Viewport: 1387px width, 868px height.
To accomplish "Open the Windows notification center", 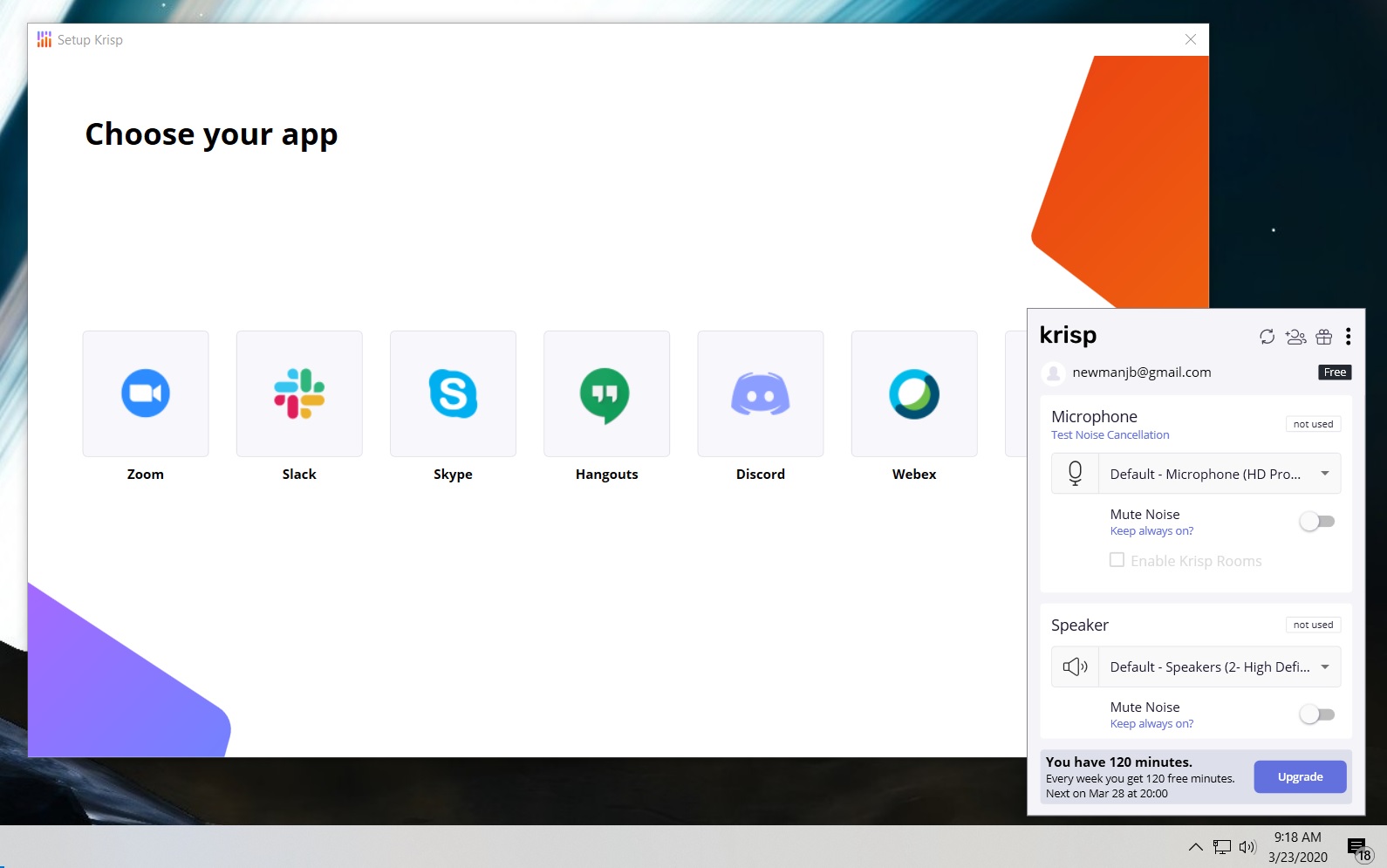I will [x=1359, y=848].
